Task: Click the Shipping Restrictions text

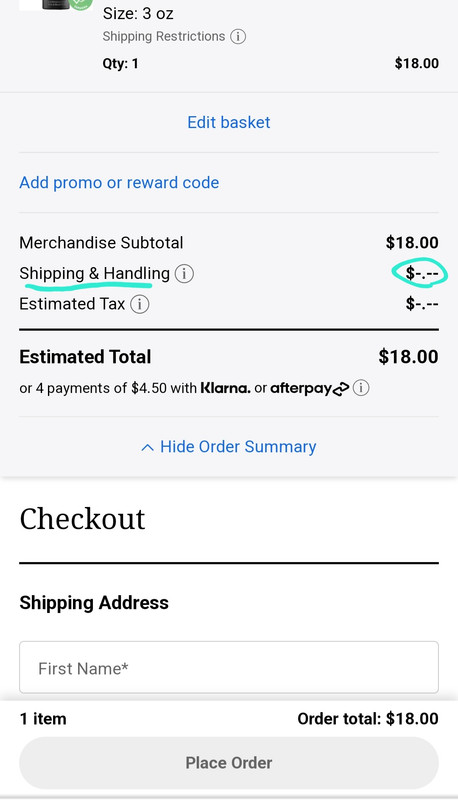Action: click(164, 37)
